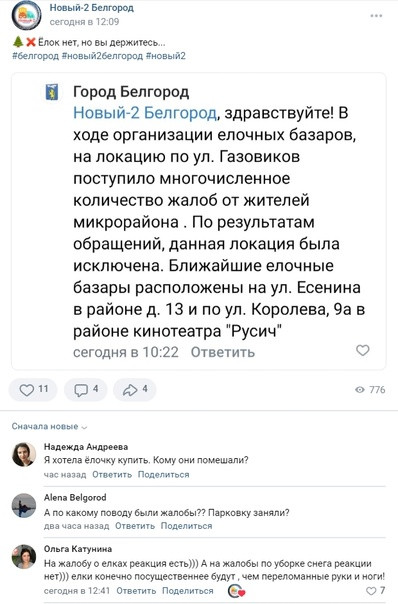Image resolution: width=398 pixels, height=604 pixels.
Task: Open comments via the speech bubble icon
Action: click(x=86, y=390)
